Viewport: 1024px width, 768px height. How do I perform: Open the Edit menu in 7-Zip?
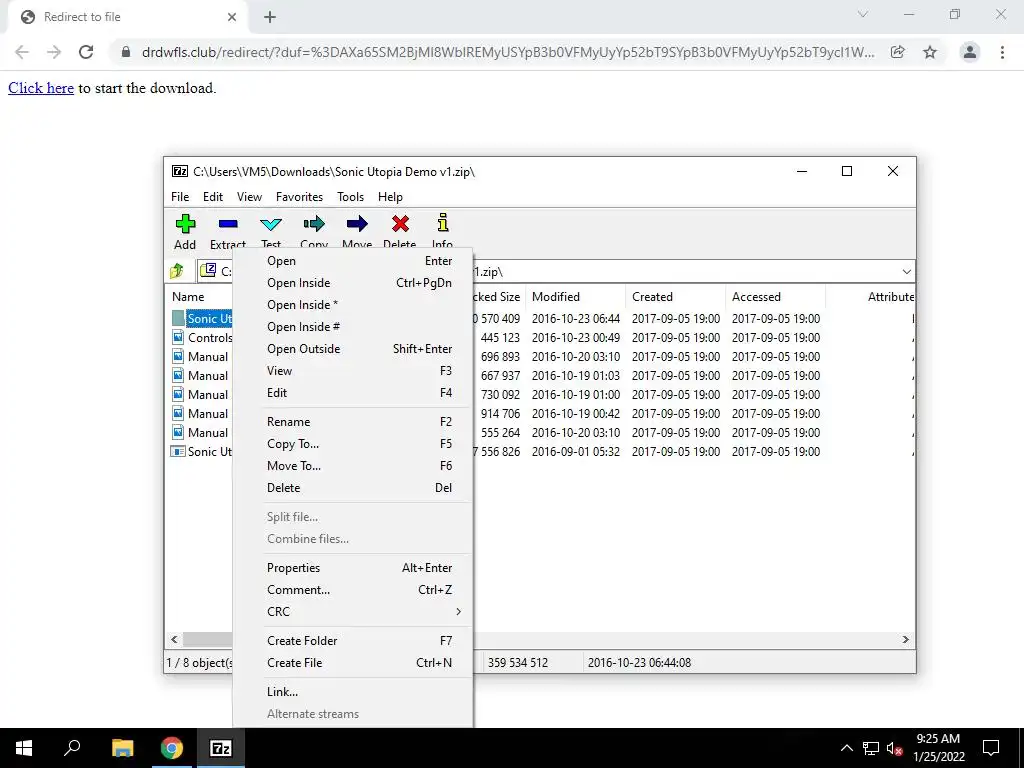click(x=213, y=197)
